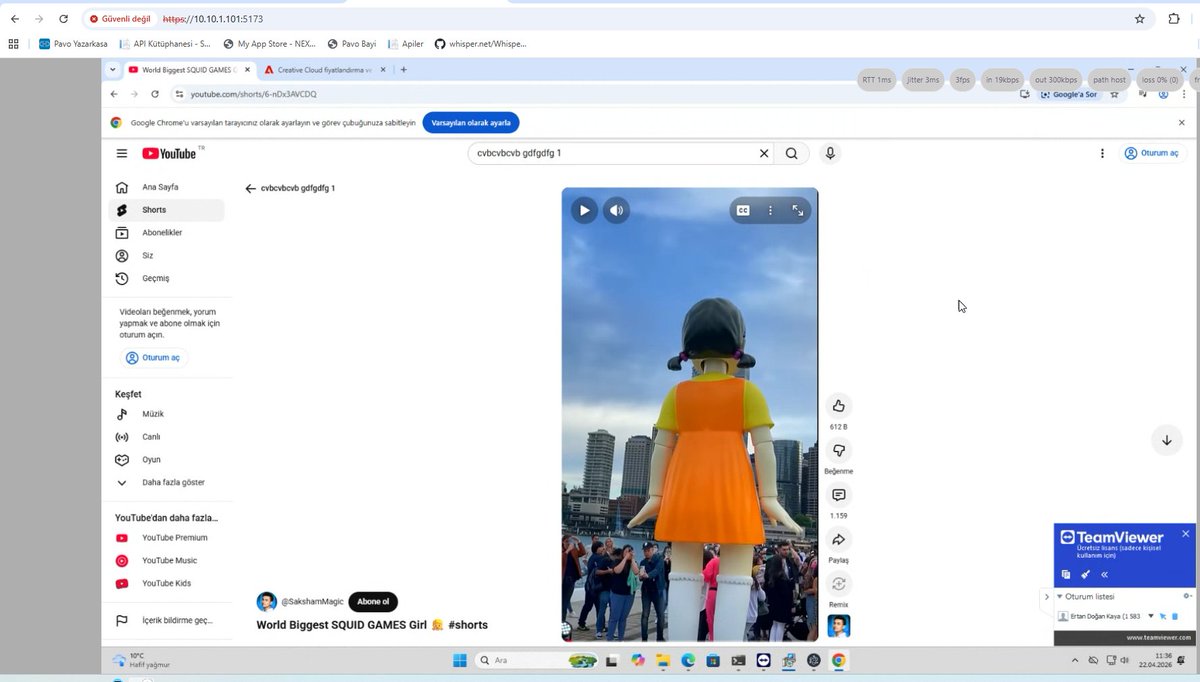Switch to Creative Cloud fiyatlandırma tab
This screenshot has width=1200, height=682.
point(325,70)
